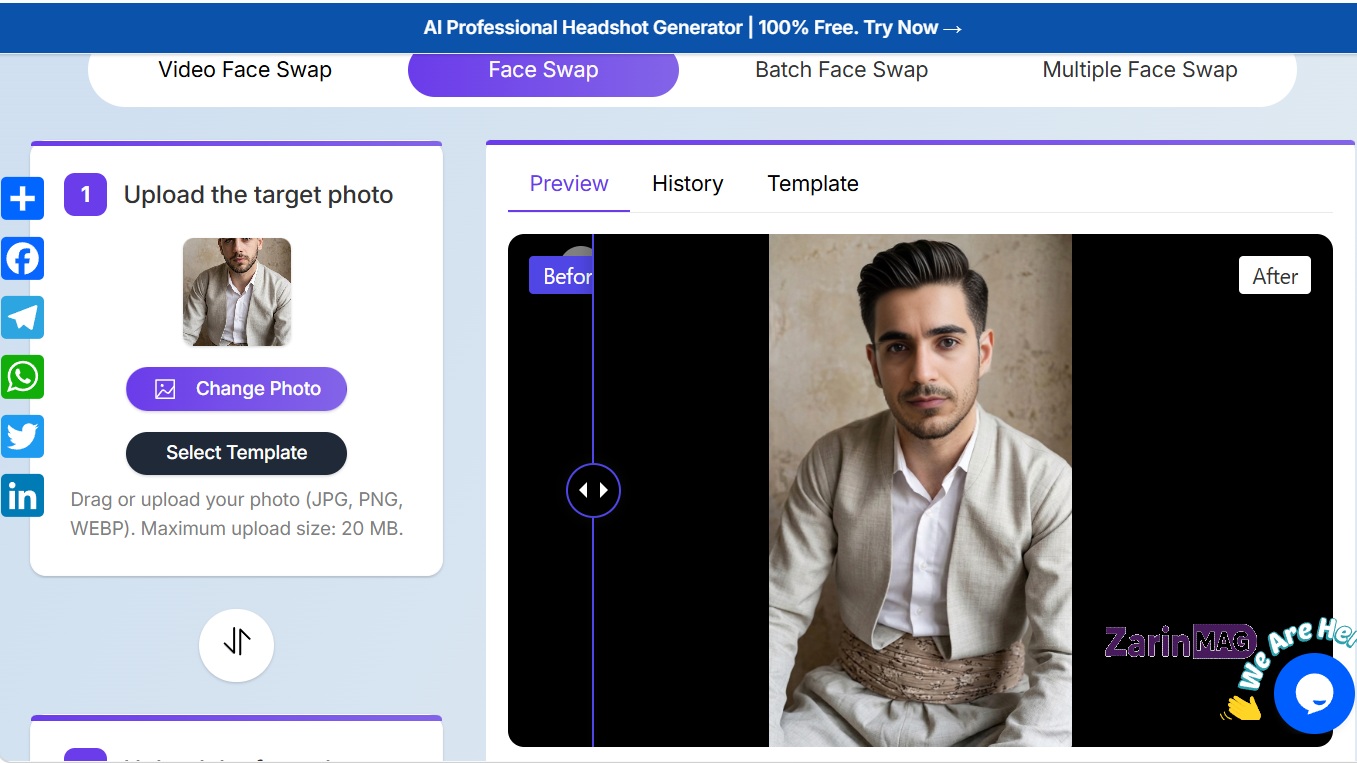This screenshot has width=1357, height=763.
Task: Open the History tab
Action: pos(687,184)
